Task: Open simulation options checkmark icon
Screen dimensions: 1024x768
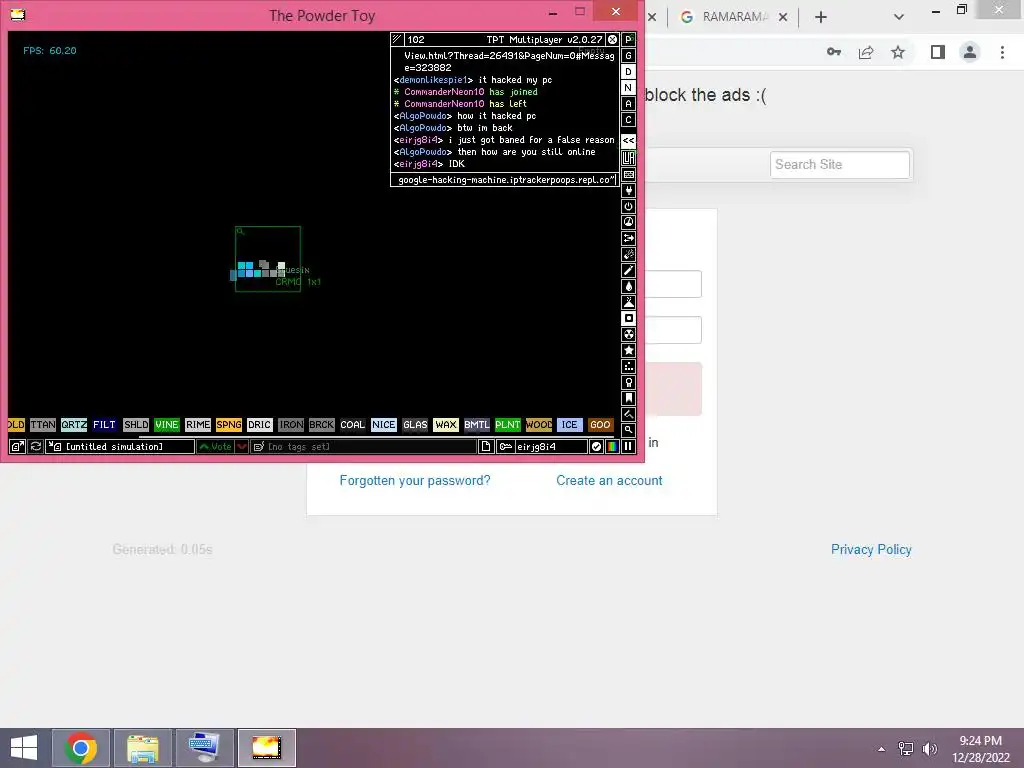Action: point(596,447)
